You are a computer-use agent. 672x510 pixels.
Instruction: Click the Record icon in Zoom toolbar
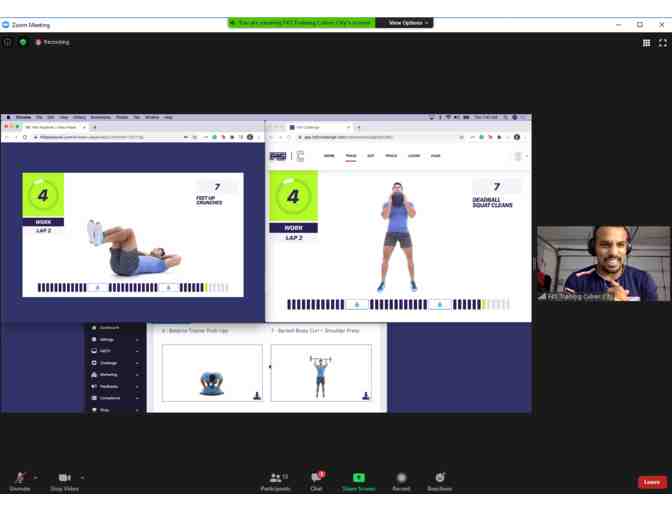coord(401,478)
